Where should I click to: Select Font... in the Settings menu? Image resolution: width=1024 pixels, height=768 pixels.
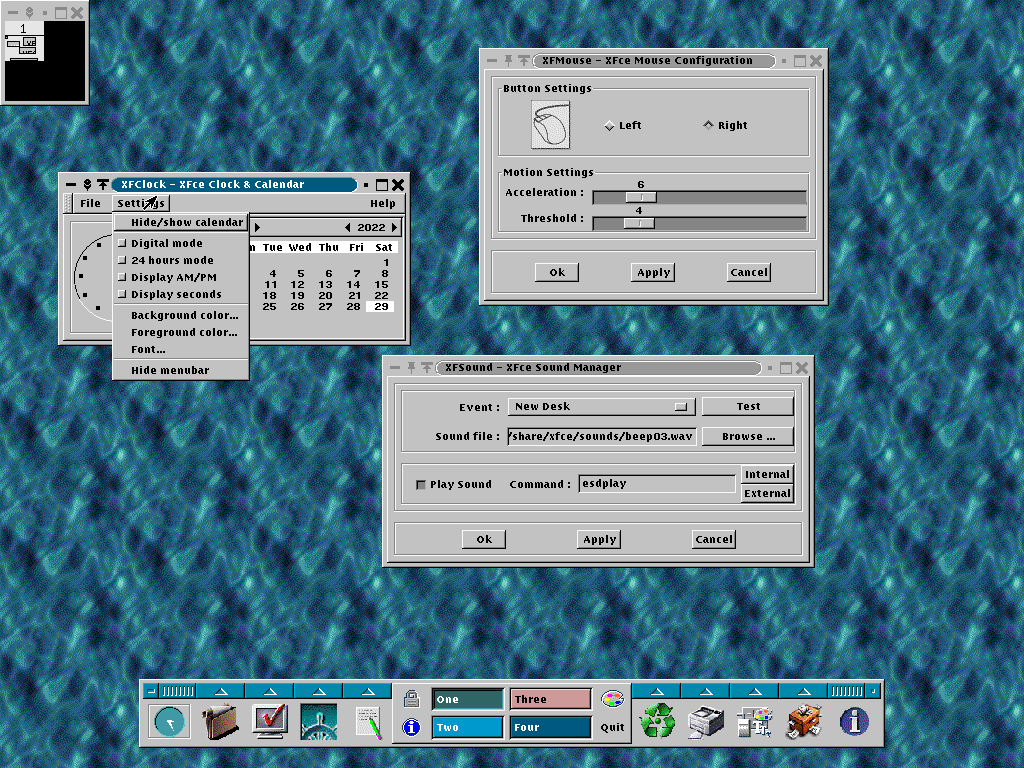(181, 349)
